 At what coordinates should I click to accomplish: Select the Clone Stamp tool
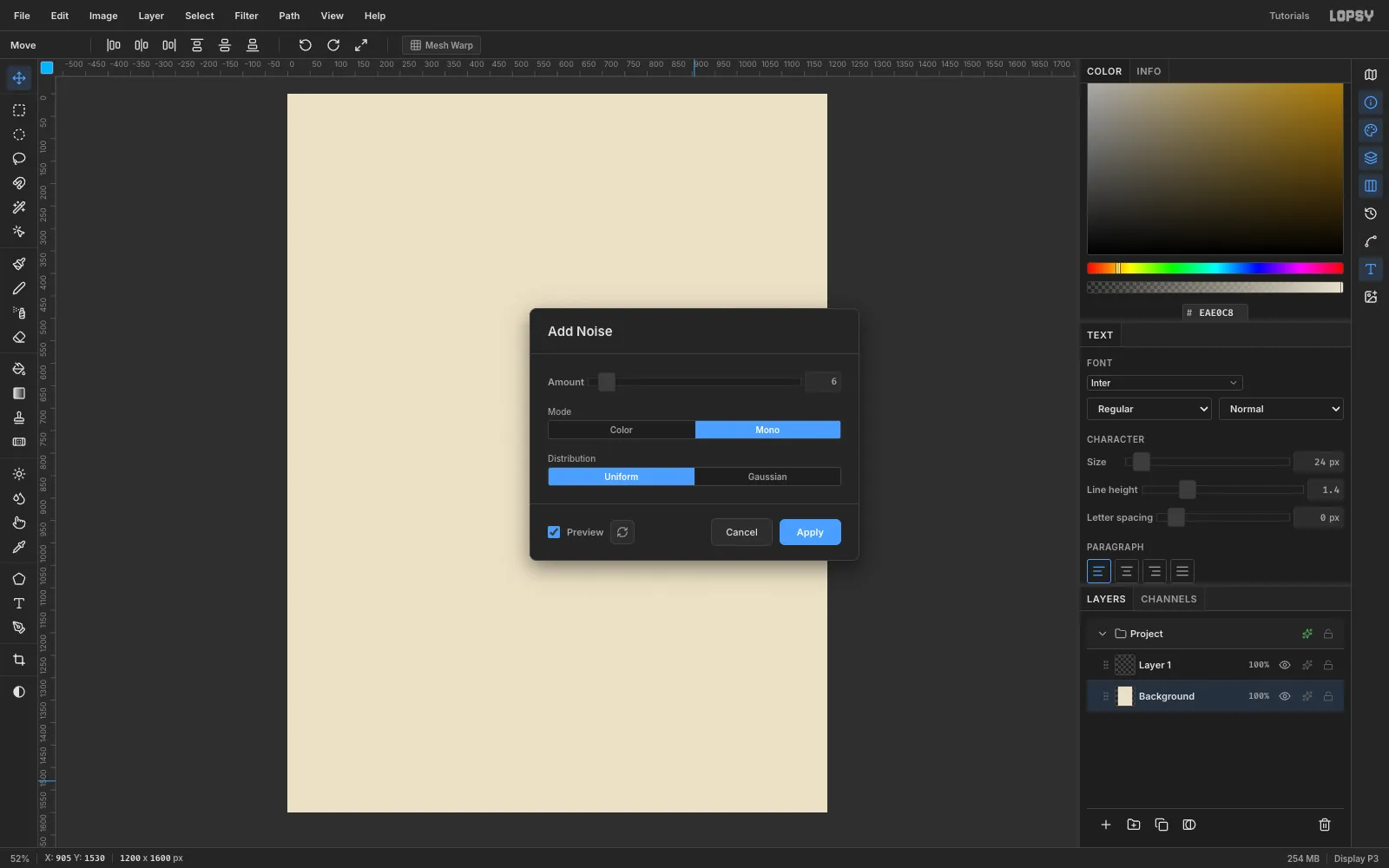[x=18, y=418]
